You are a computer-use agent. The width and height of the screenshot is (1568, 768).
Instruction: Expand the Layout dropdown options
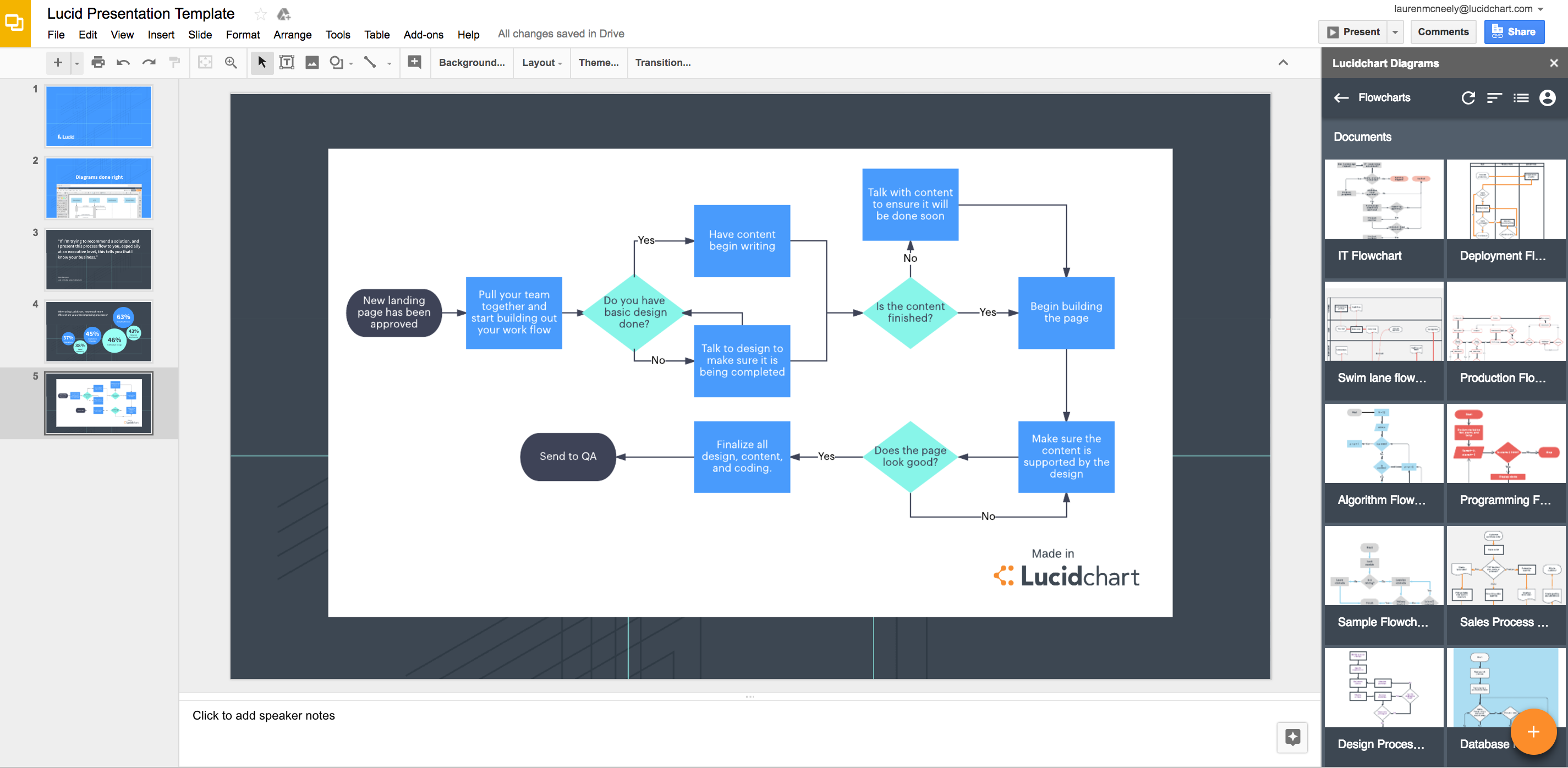(x=541, y=63)
